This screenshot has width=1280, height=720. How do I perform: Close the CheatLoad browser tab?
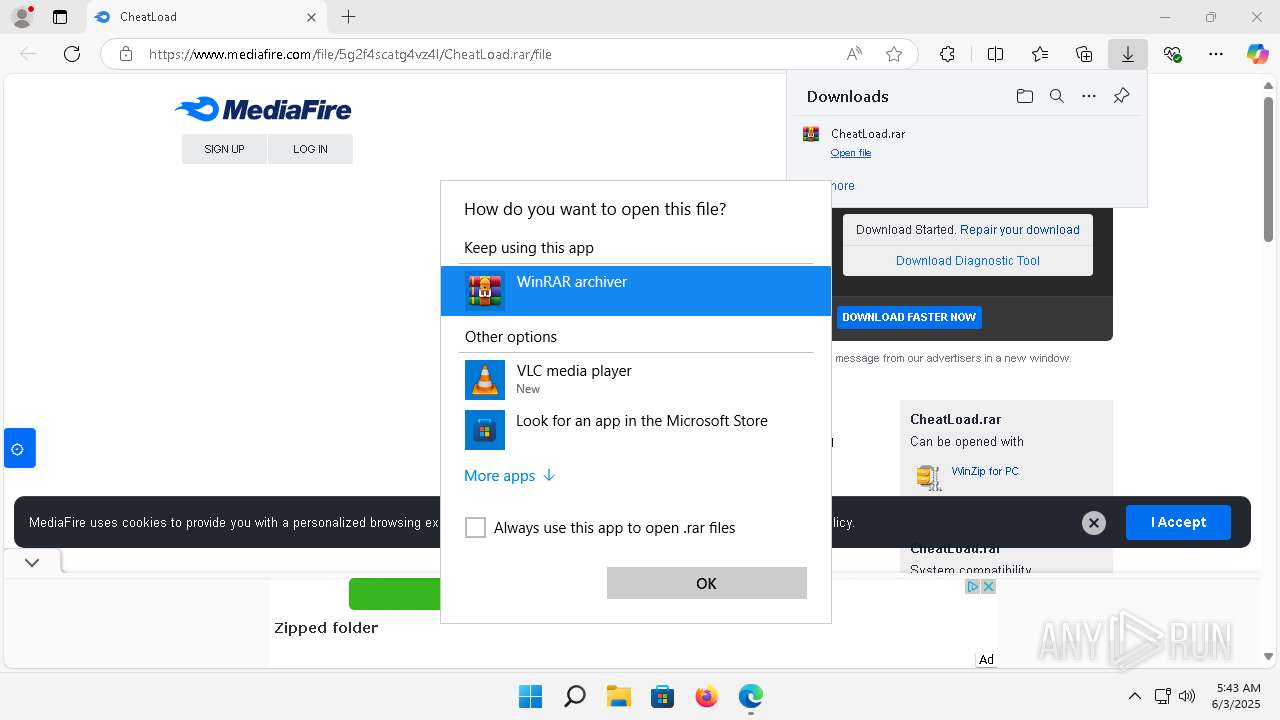click(x=312, y=17)
